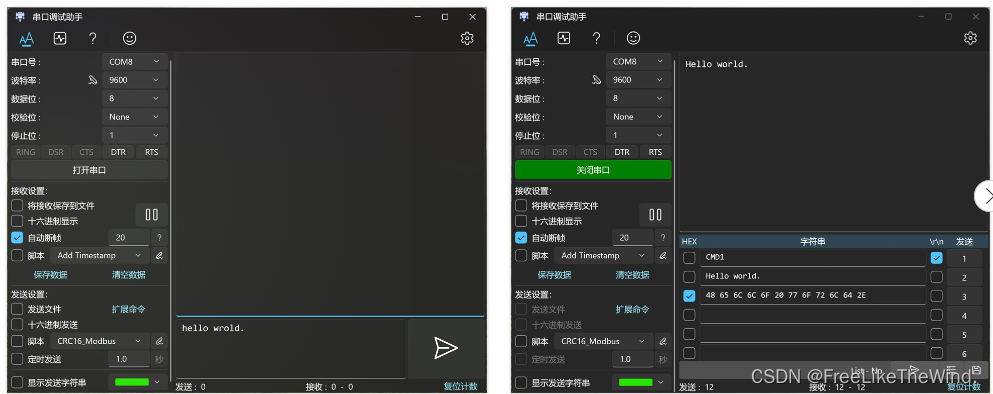Toggle the DTR button in left window

point(118,152)
